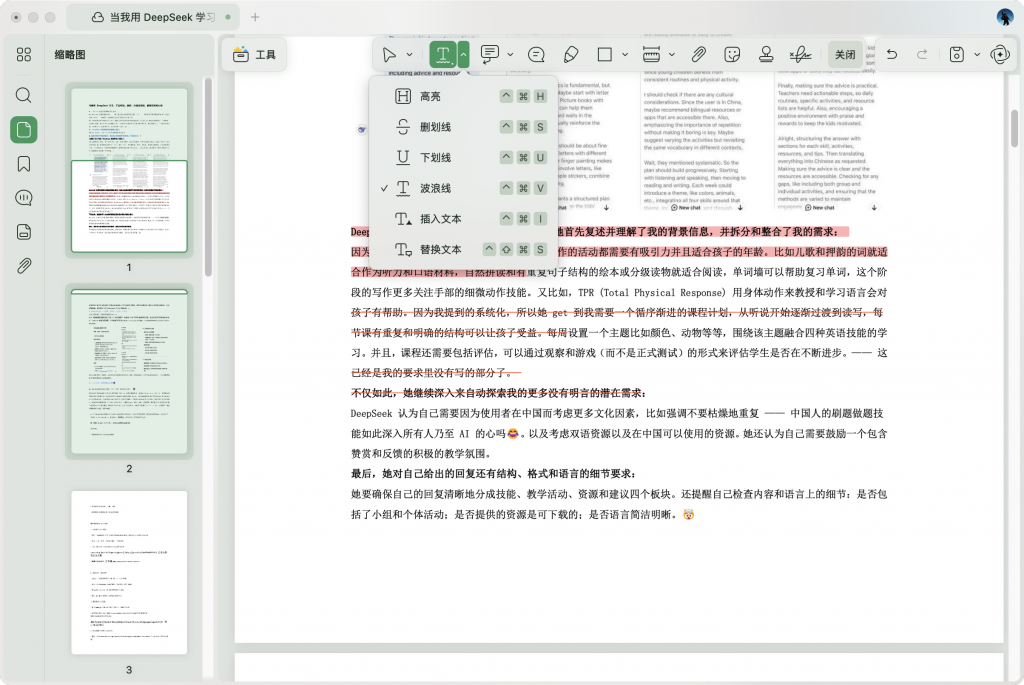Open page 3 thumbnail
This screenshot has height=685, width=1024.
point(129,573)
